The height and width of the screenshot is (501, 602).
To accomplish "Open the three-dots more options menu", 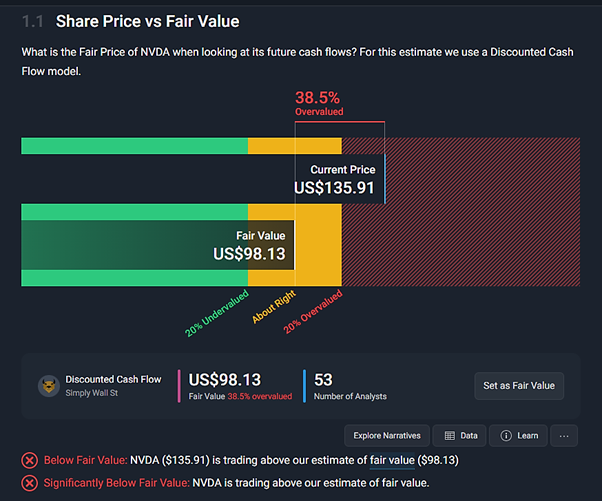I will pos(564,436).
